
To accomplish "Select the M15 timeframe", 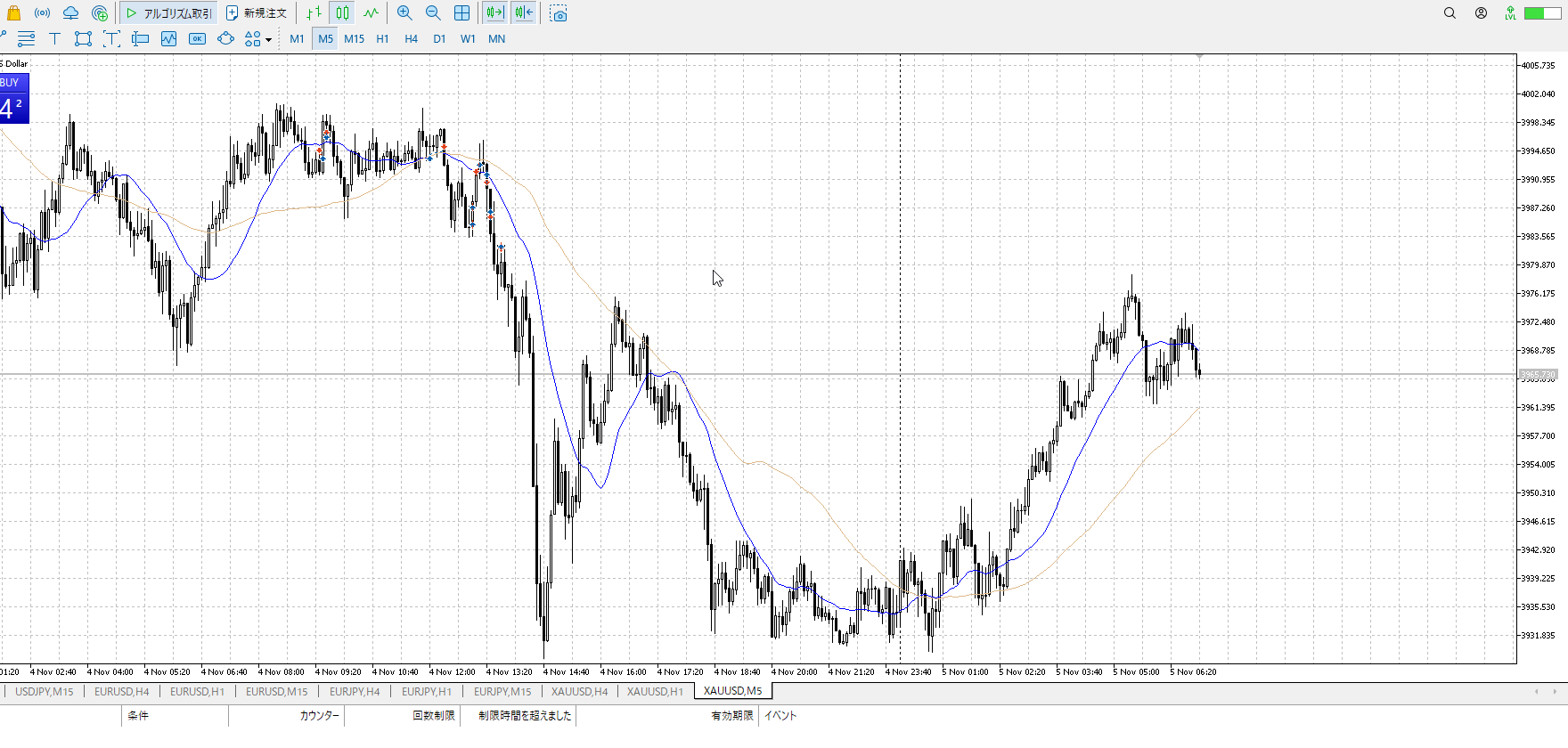I will pos(354,39).
